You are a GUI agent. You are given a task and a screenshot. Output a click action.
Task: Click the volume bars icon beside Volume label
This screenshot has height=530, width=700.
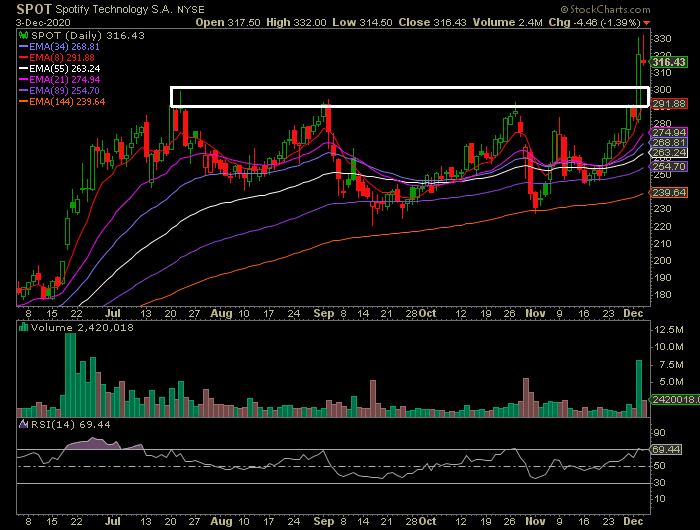coord(24,328)
